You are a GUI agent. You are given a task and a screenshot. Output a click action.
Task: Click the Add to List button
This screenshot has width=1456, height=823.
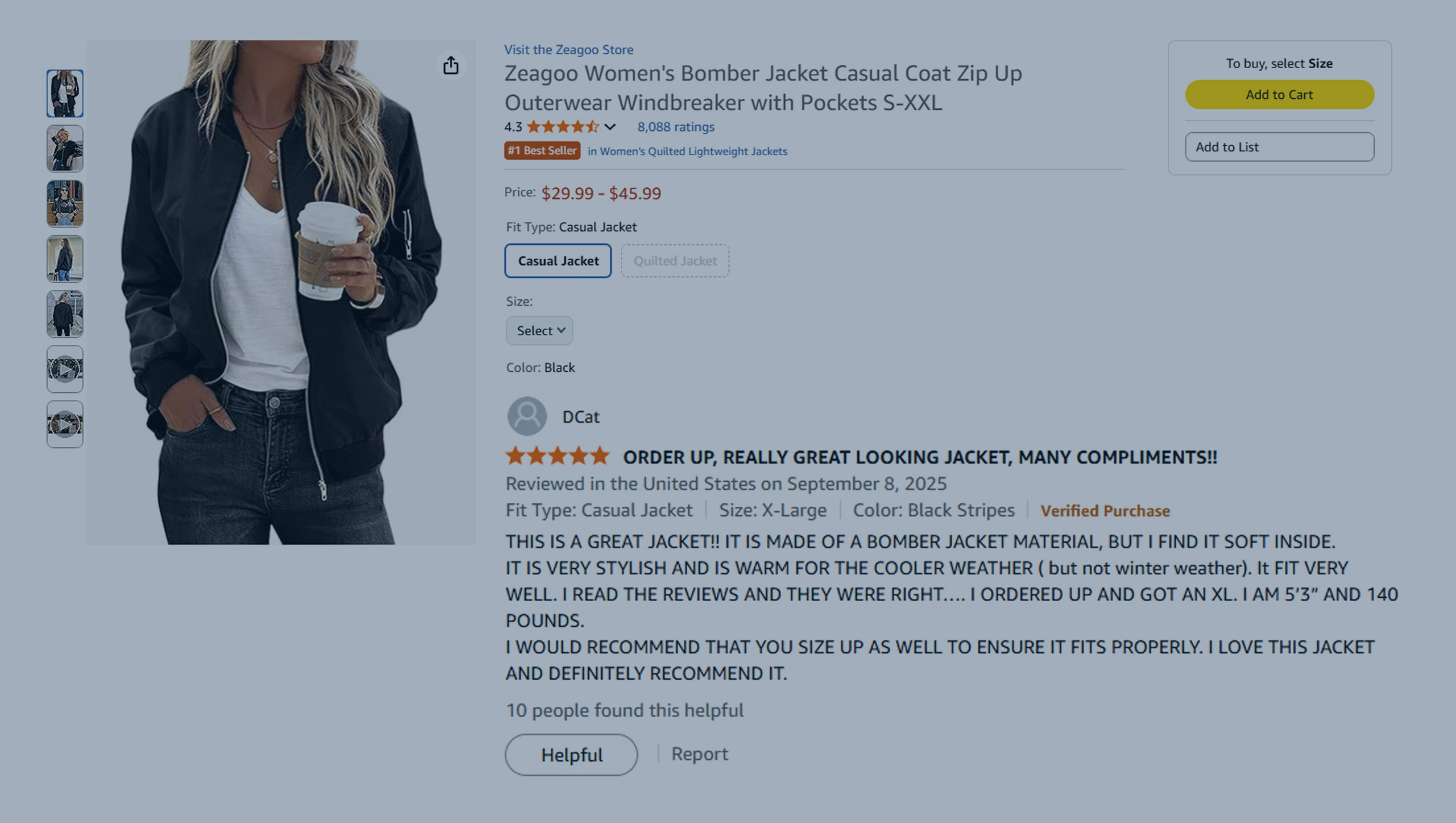pos(1279,147)
